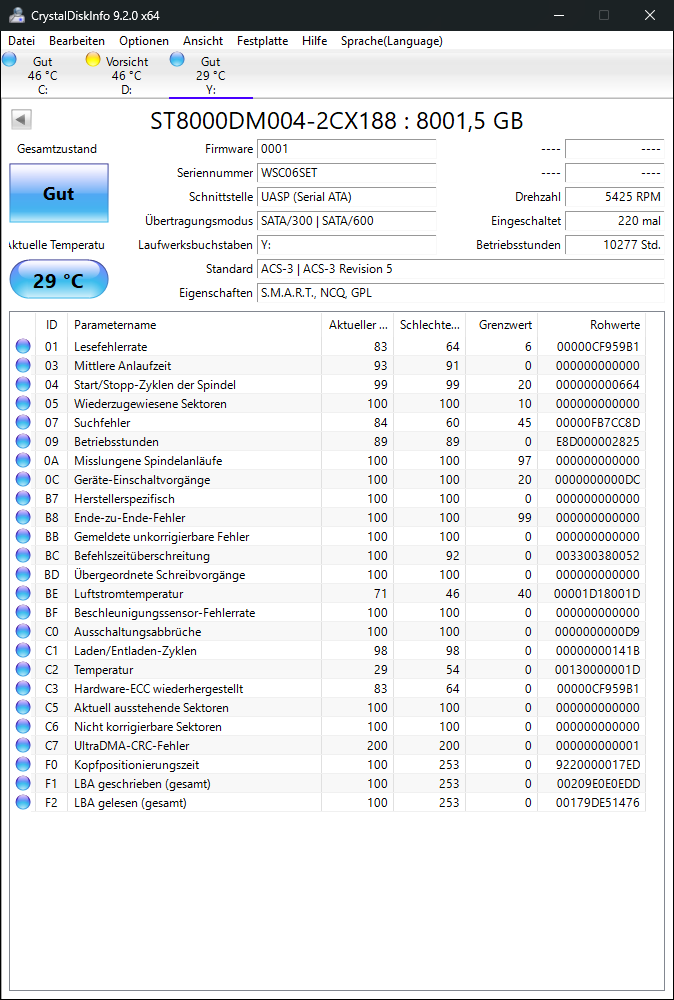Image resolution: width=674 pixels, height=1000 pixels.
Task: Select Gemeldete unkorrigierbare Fehler parameter name
Action: [x=161, y=537]
